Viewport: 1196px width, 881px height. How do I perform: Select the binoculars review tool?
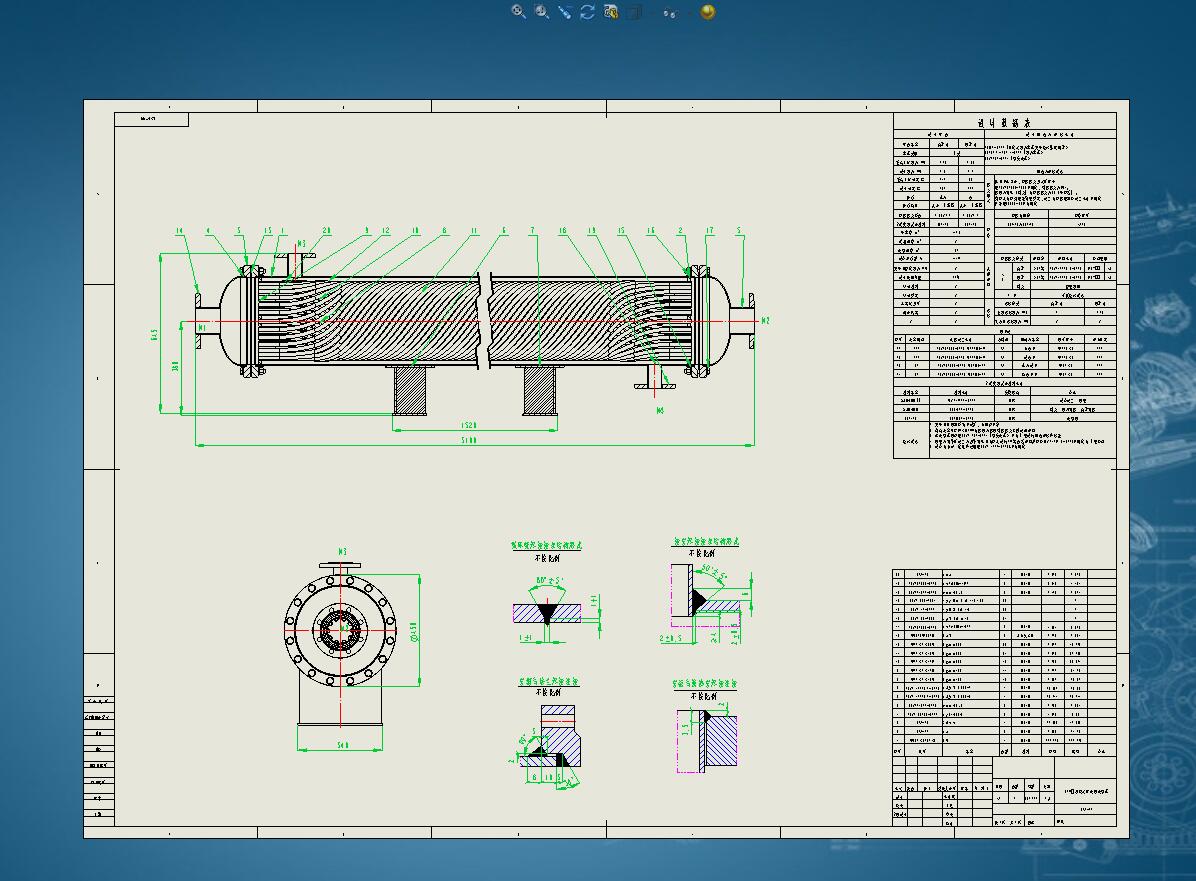click(670, 13)
